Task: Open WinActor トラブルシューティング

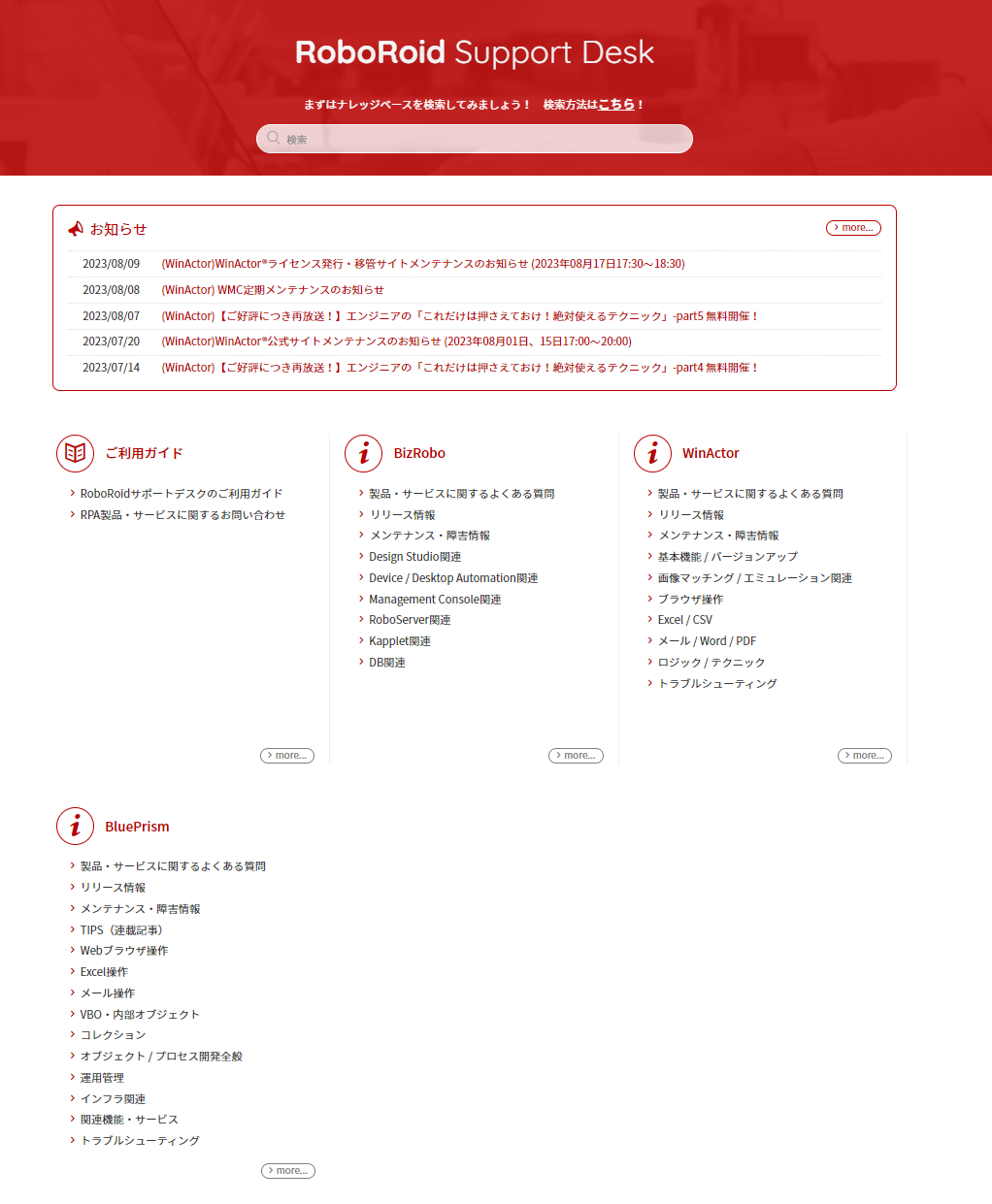Action: [717, 684]
